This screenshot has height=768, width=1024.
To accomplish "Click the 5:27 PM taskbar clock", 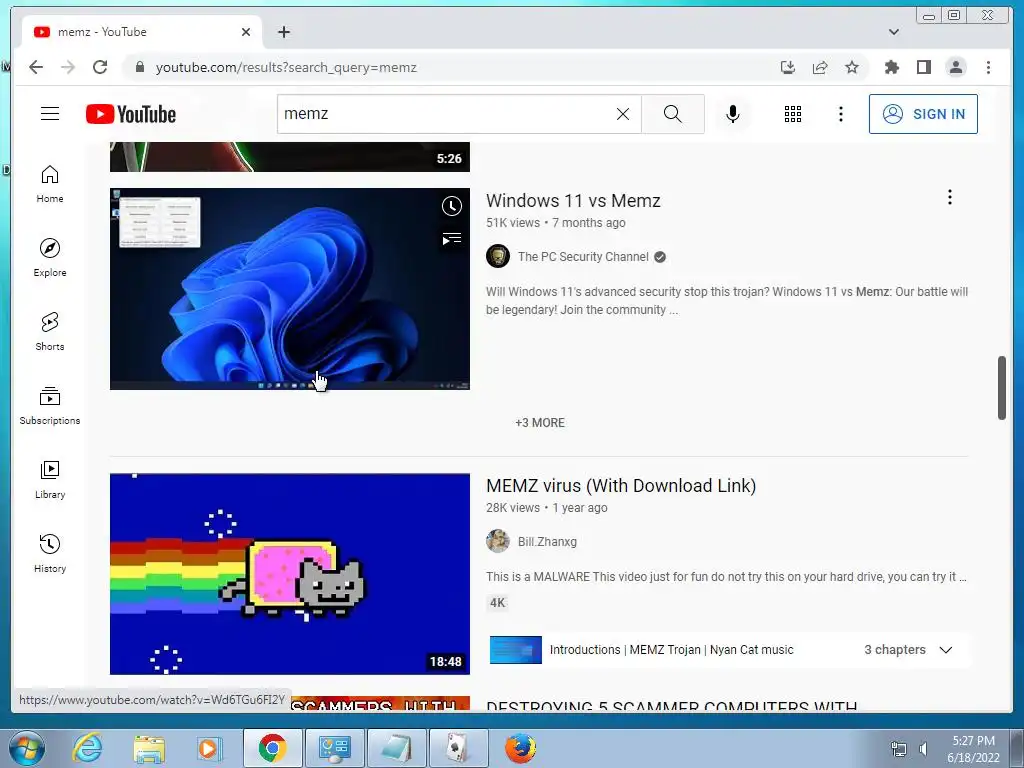I will tap(973, 741).
